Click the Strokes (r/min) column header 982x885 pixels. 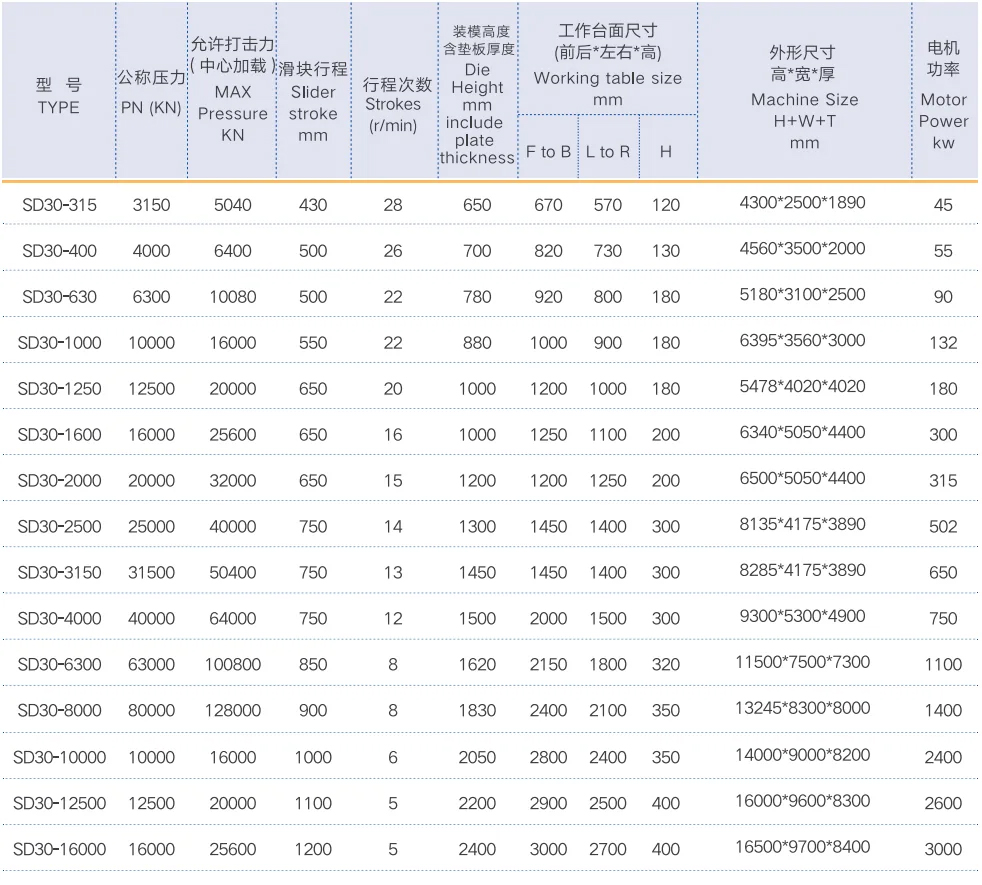(394, 105)
